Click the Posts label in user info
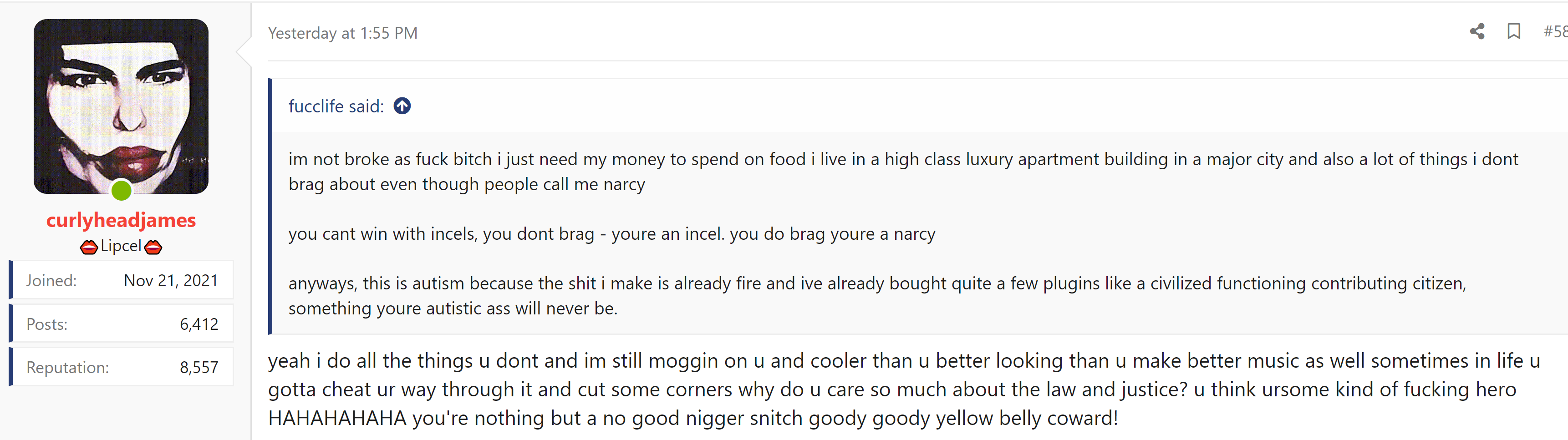 tap(47, 324)
